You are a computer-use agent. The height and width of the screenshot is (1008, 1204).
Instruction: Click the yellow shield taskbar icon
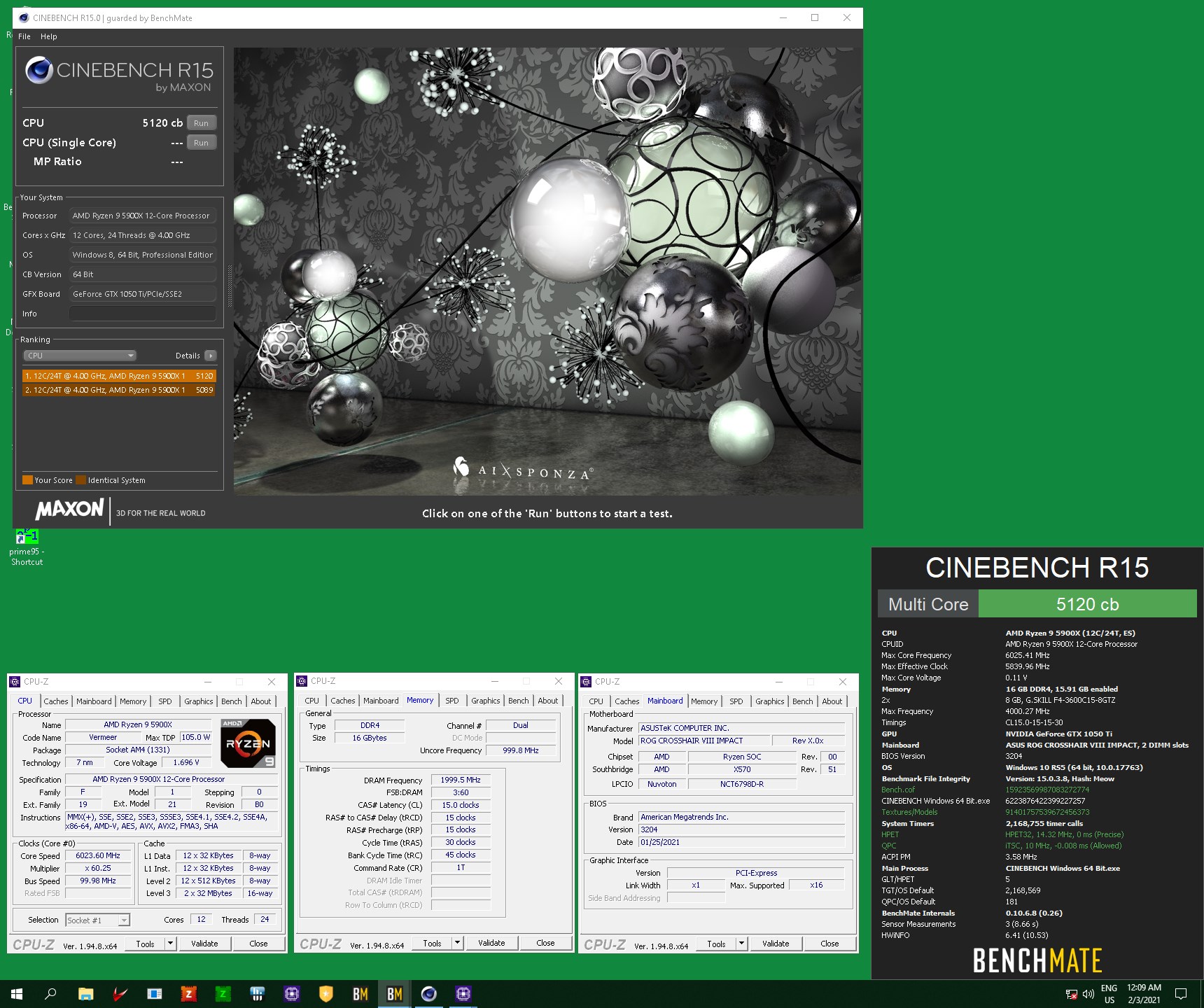coord(326,994)
